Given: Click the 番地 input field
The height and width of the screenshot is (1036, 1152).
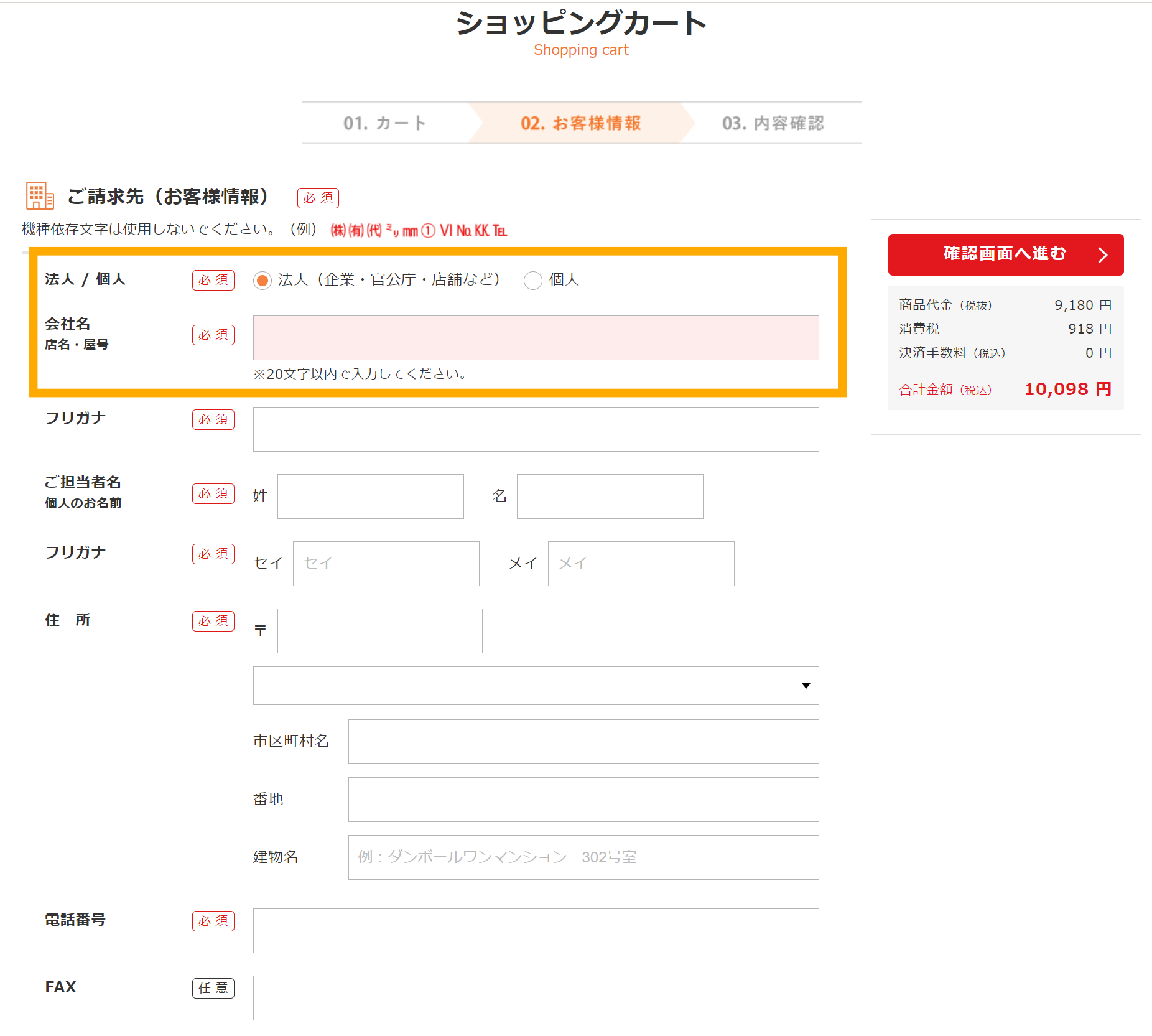Looking at the screenshot, I should click(x=583, y=800).
